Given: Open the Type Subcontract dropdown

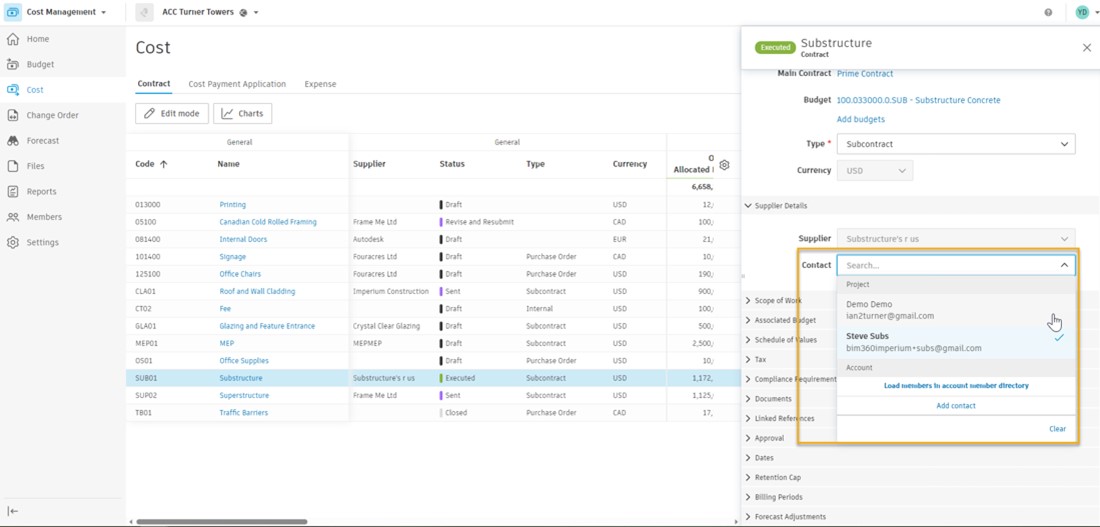Looking at the screenshot, I should pos(955,144).
